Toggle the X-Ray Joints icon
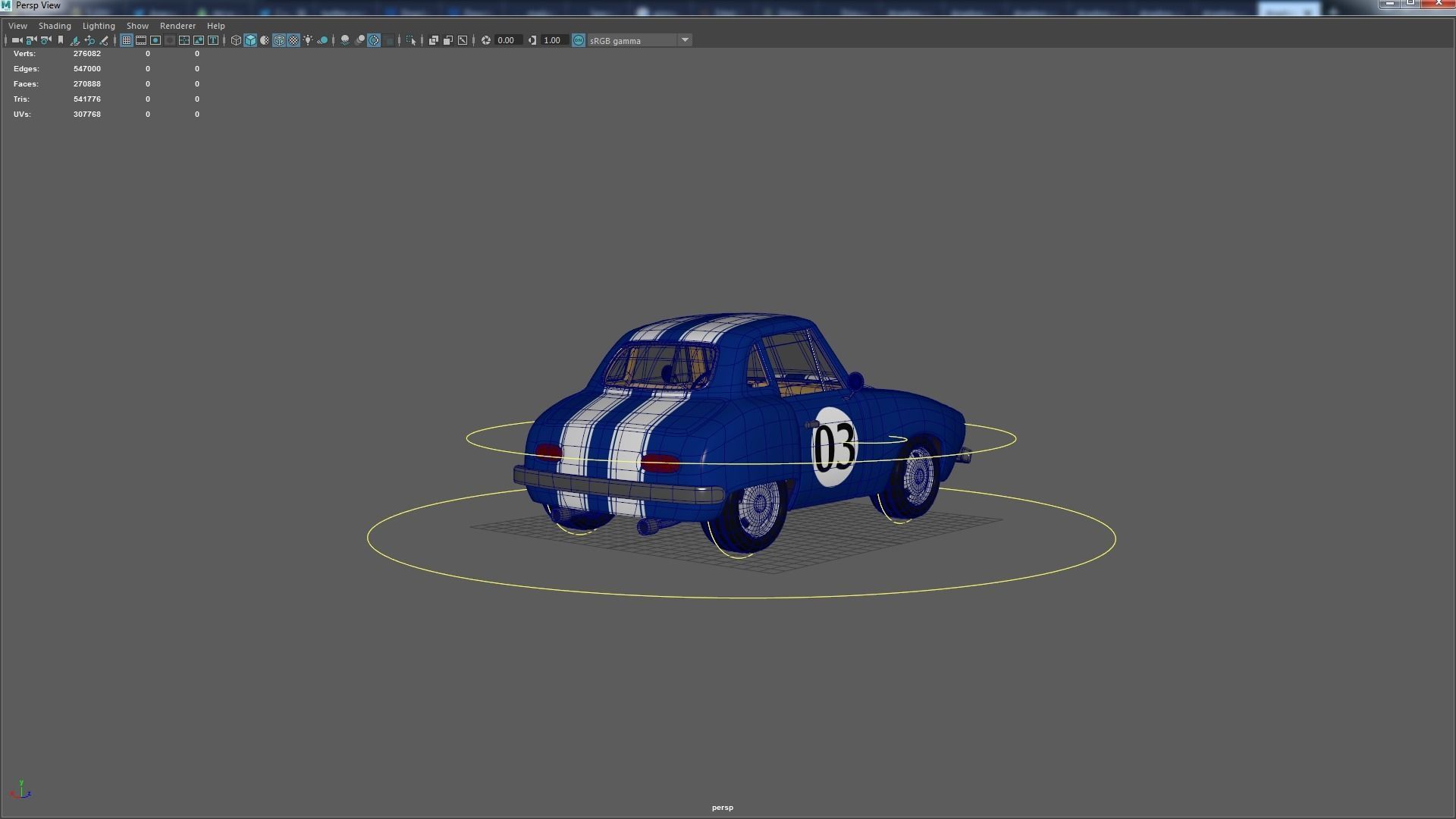The image size is (1456, 819). click(x=463, y=40)
